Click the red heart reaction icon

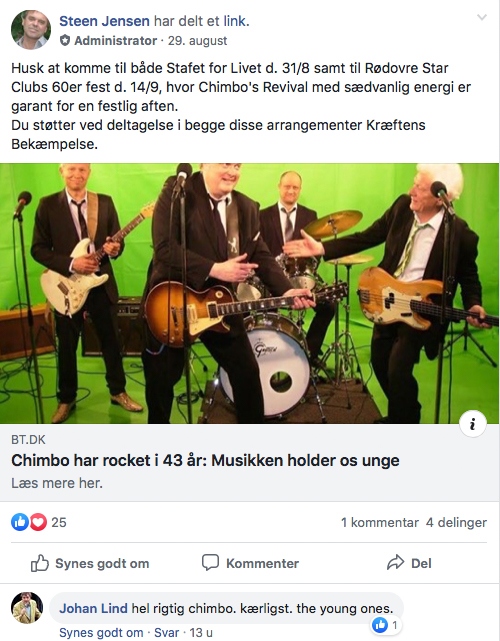(38, 522)
